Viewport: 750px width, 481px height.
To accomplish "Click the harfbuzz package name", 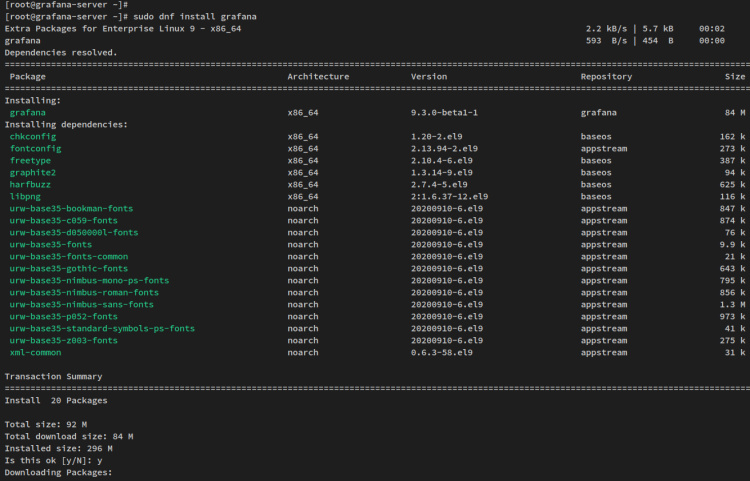I will click(33, 185).
